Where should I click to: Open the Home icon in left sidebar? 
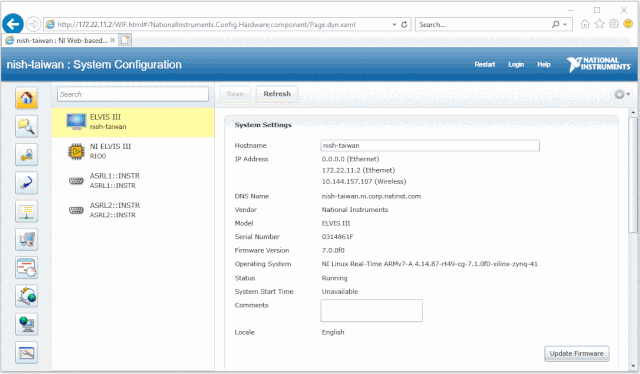[x=27, y=98]
